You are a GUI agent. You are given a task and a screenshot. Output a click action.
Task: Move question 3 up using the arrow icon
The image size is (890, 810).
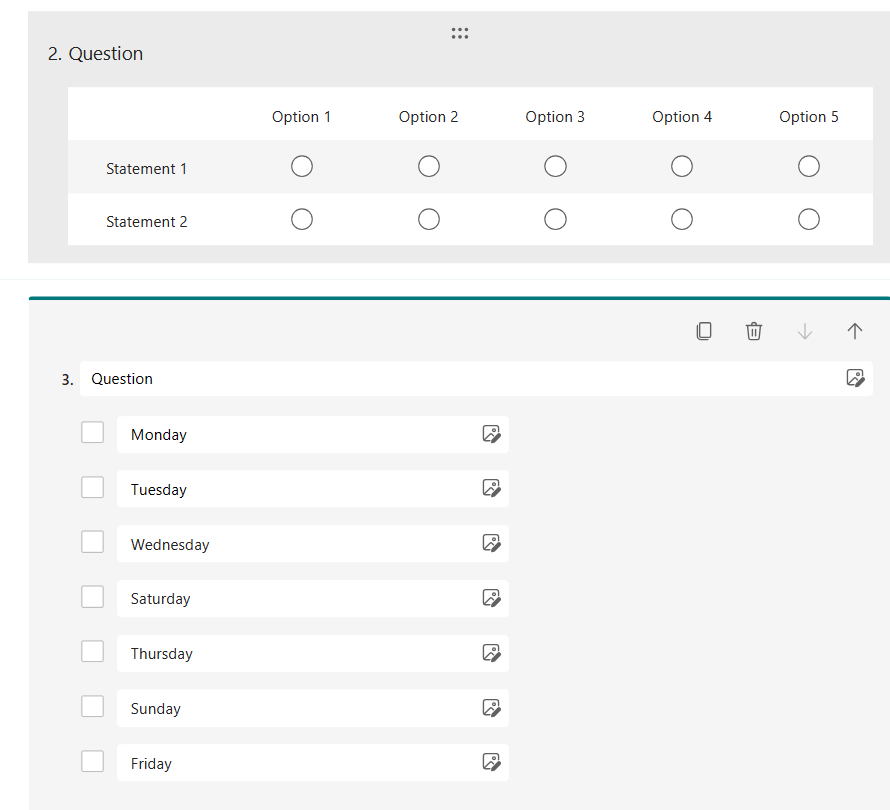pyautogui.click(x=854, y=331)
